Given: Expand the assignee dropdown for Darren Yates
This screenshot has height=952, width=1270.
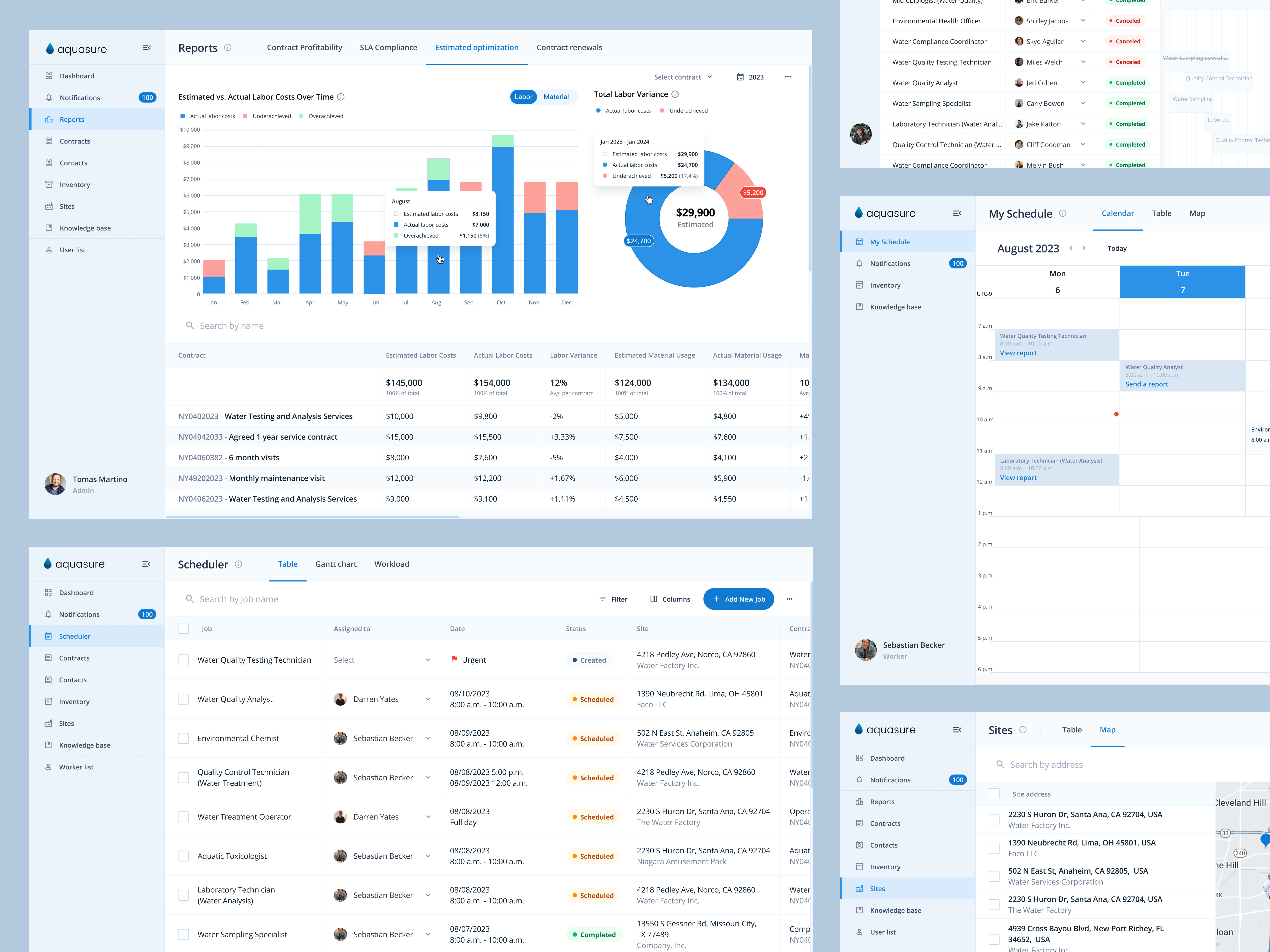Looking at the screenshot, I should (x=428, y=699).
